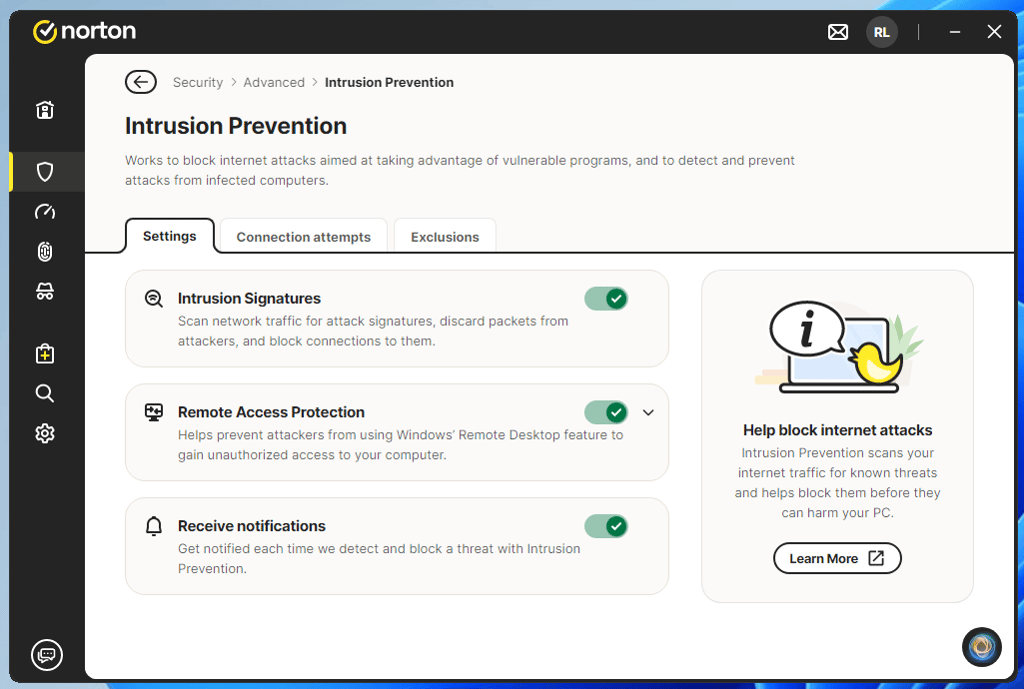Open the Norton home dashboard icon
The image size is (1024, 689).
point(45,110)
